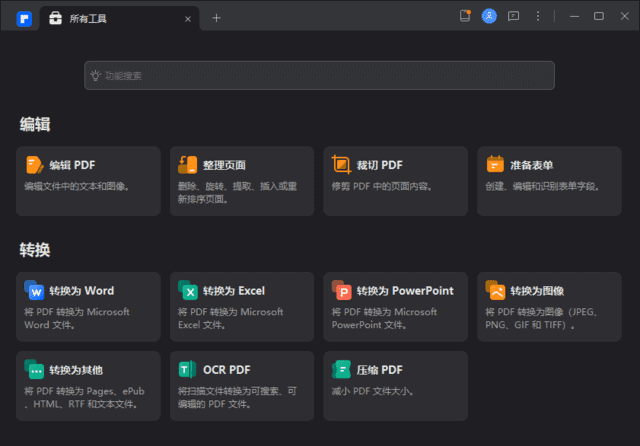Click description mentioning Pages、ePub、HTML、RTF

click(84, 397)
